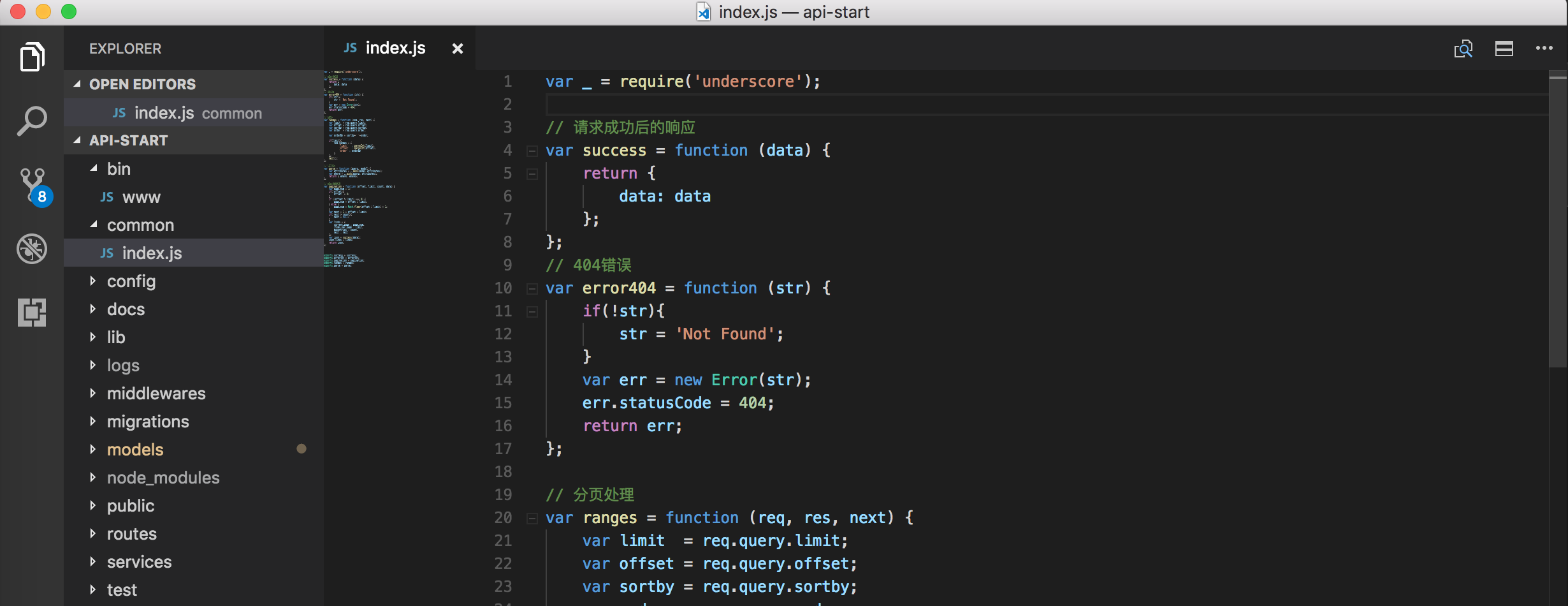Image resolution: width=1568 pixels, height=606 pixels.
Task: Expand the middlewares folder
Action: 156,394
